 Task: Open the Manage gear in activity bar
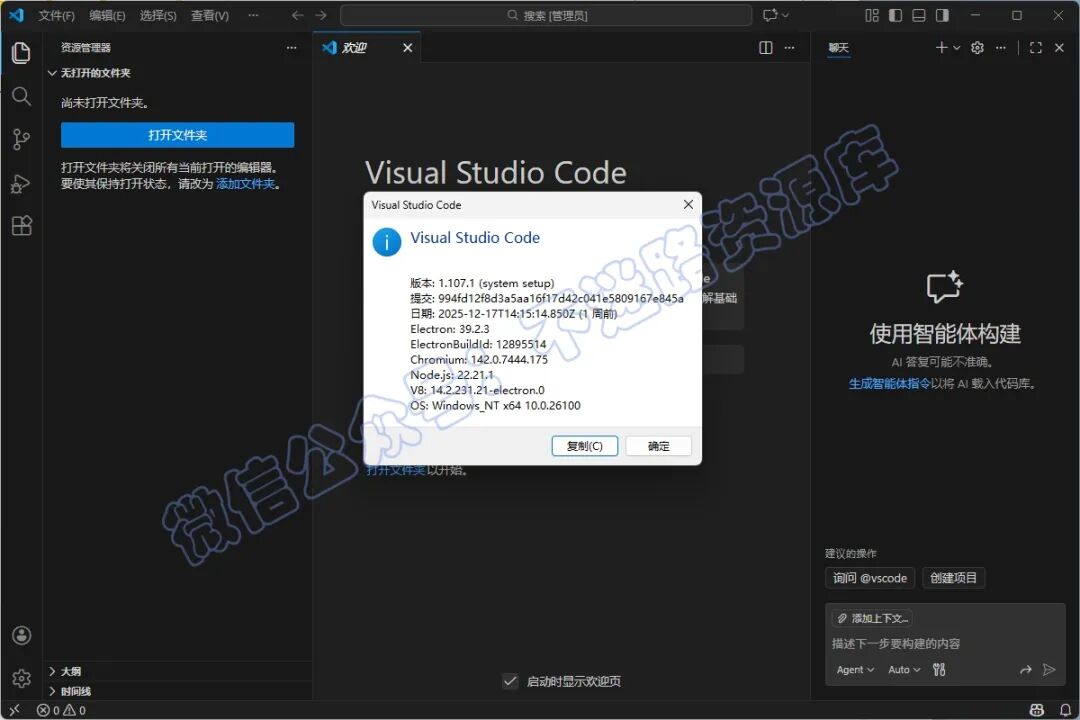tap(21, 679)
